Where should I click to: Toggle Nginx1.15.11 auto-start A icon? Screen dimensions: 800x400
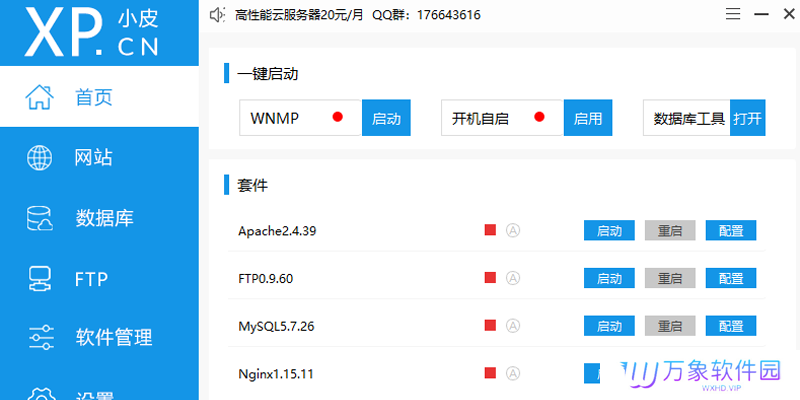point(513,373)
